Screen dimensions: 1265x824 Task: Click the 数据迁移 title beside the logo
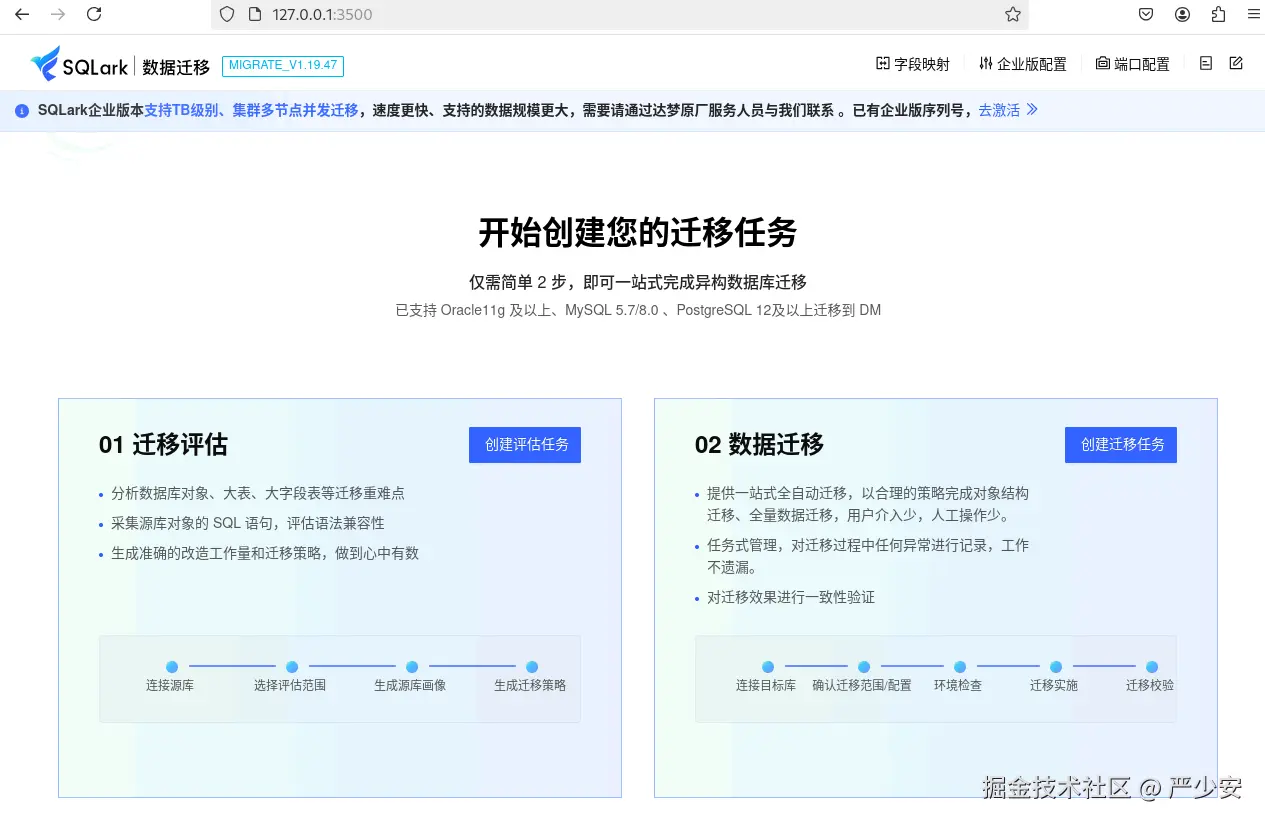(x=176, y=67)
